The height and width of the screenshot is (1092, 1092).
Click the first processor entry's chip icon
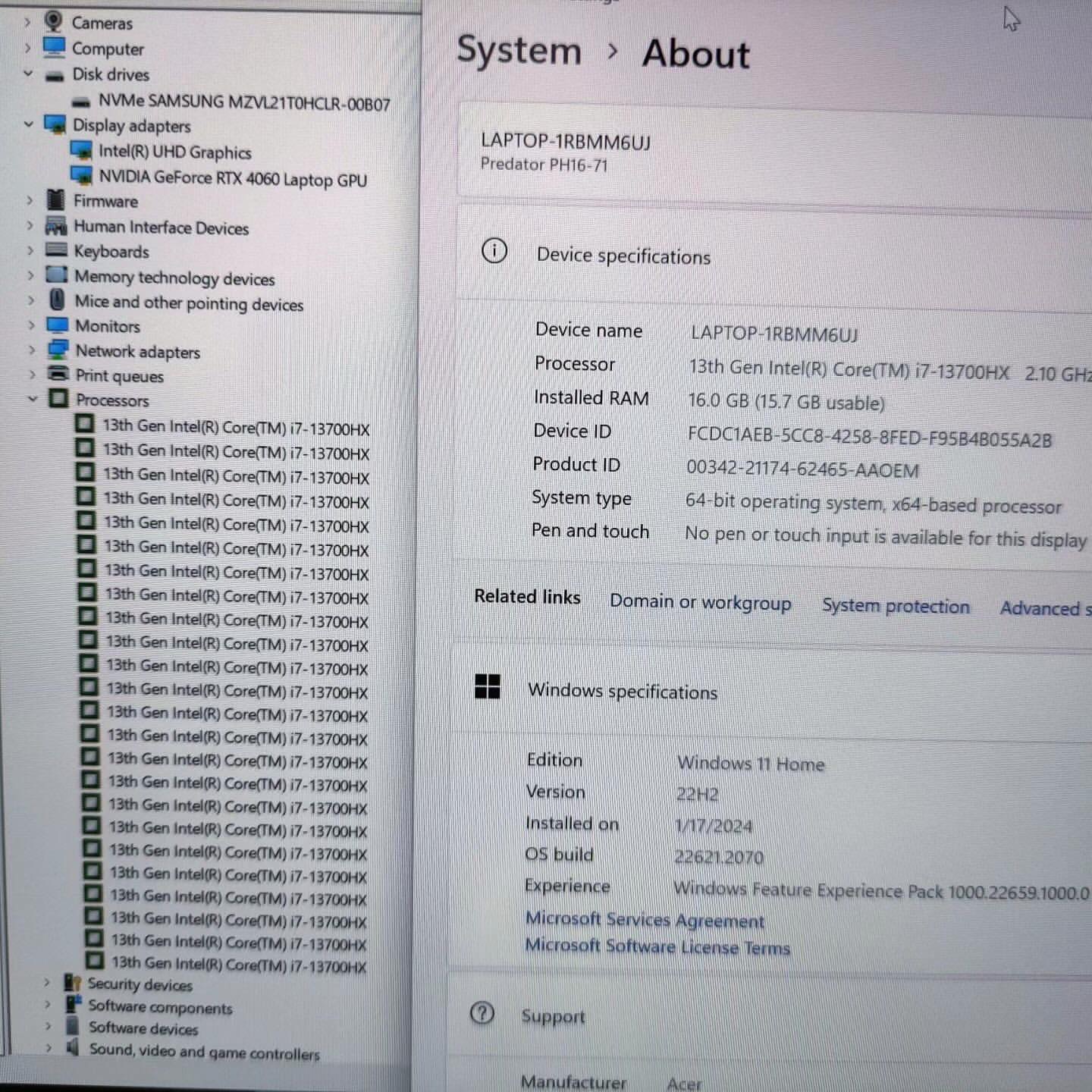point(85,425)
